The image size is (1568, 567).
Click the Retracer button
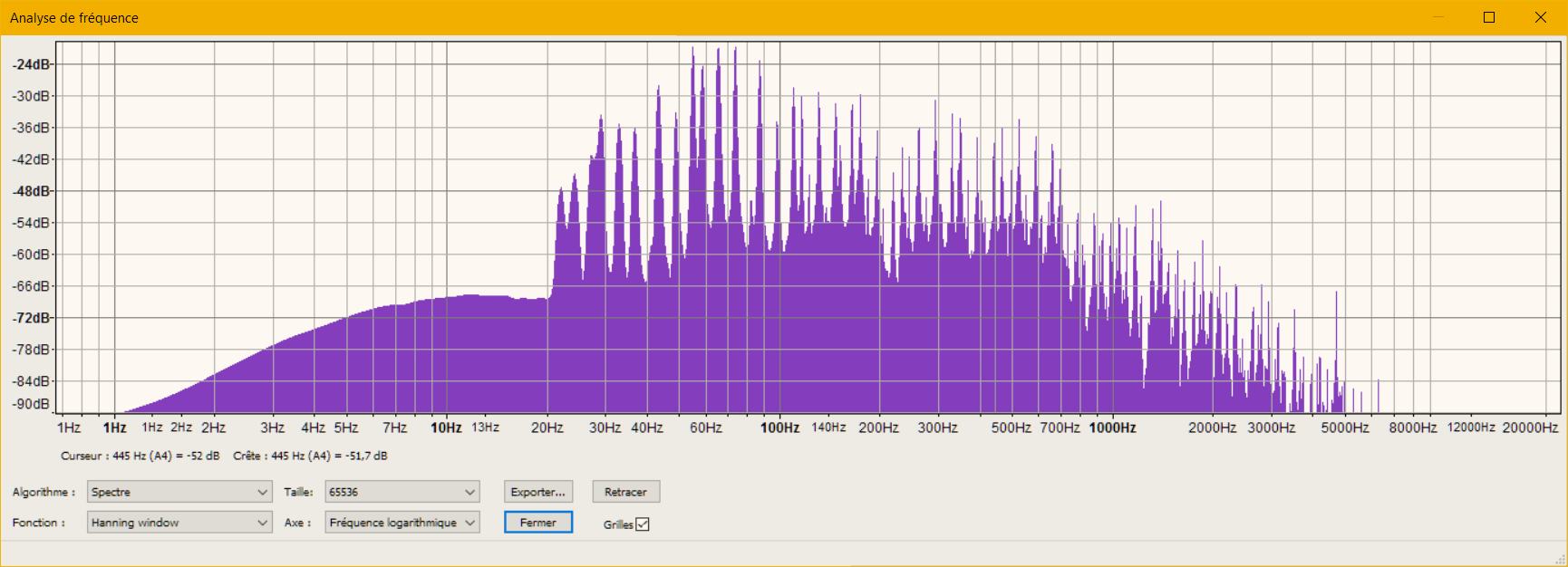pos(626,492)
